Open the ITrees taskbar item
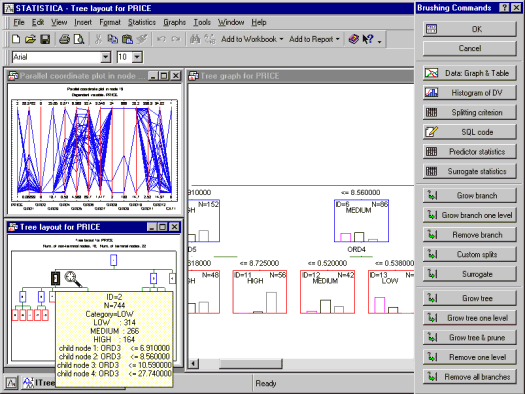This screenshot has height=394, width=525. click(x=39, y=382)
